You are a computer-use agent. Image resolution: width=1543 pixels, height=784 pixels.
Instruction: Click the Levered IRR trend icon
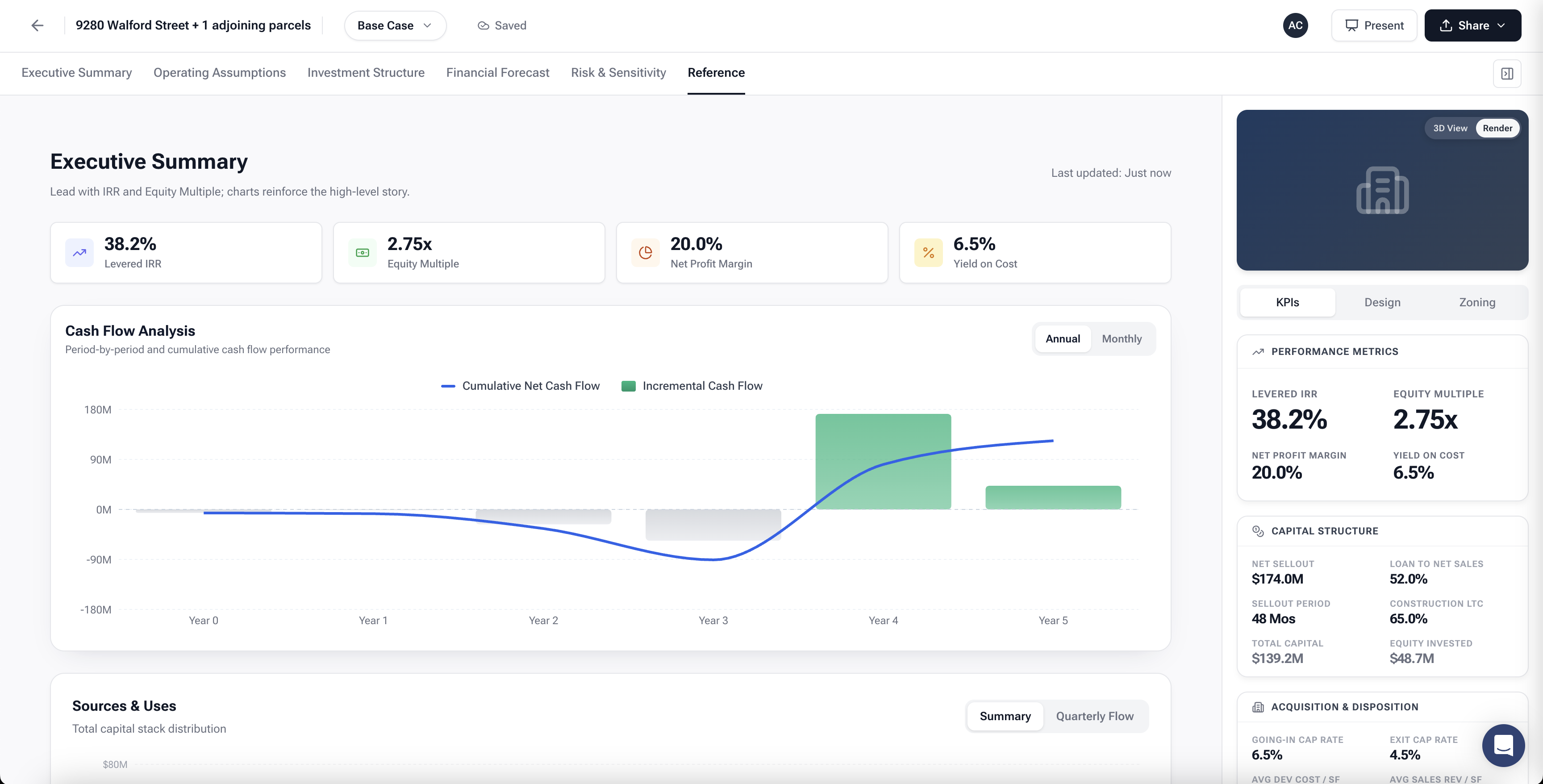[79, 253]
